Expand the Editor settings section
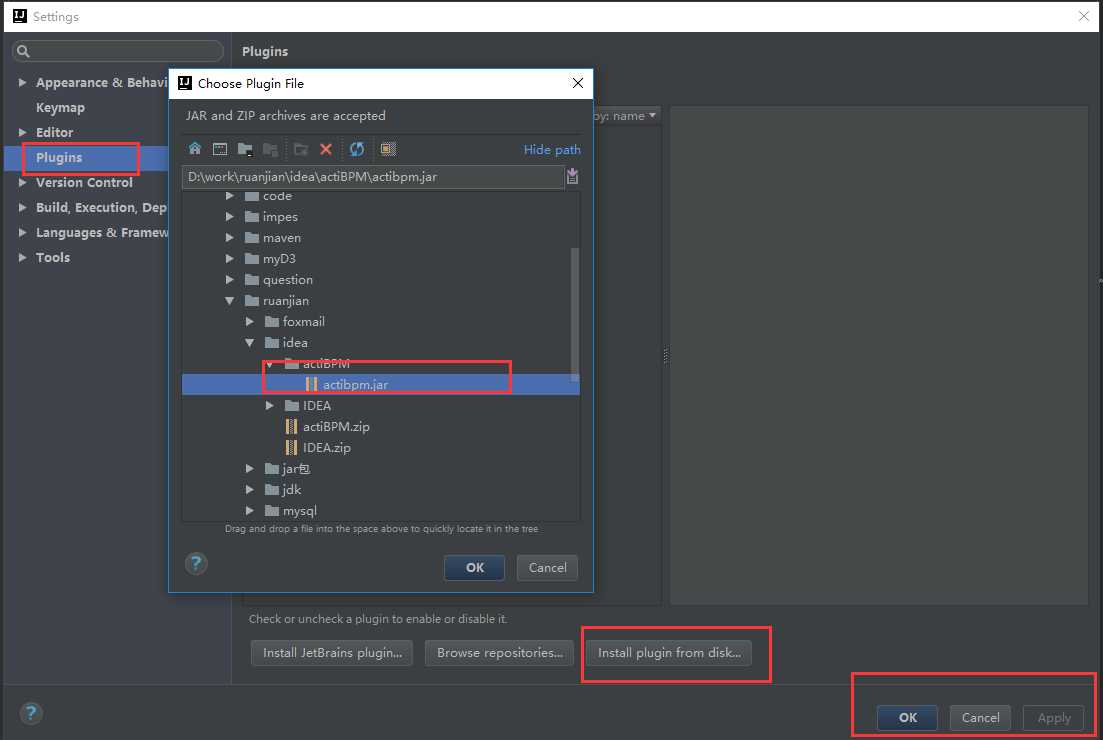The height and width of the screenshot is (740, 1103). point(23,132)
